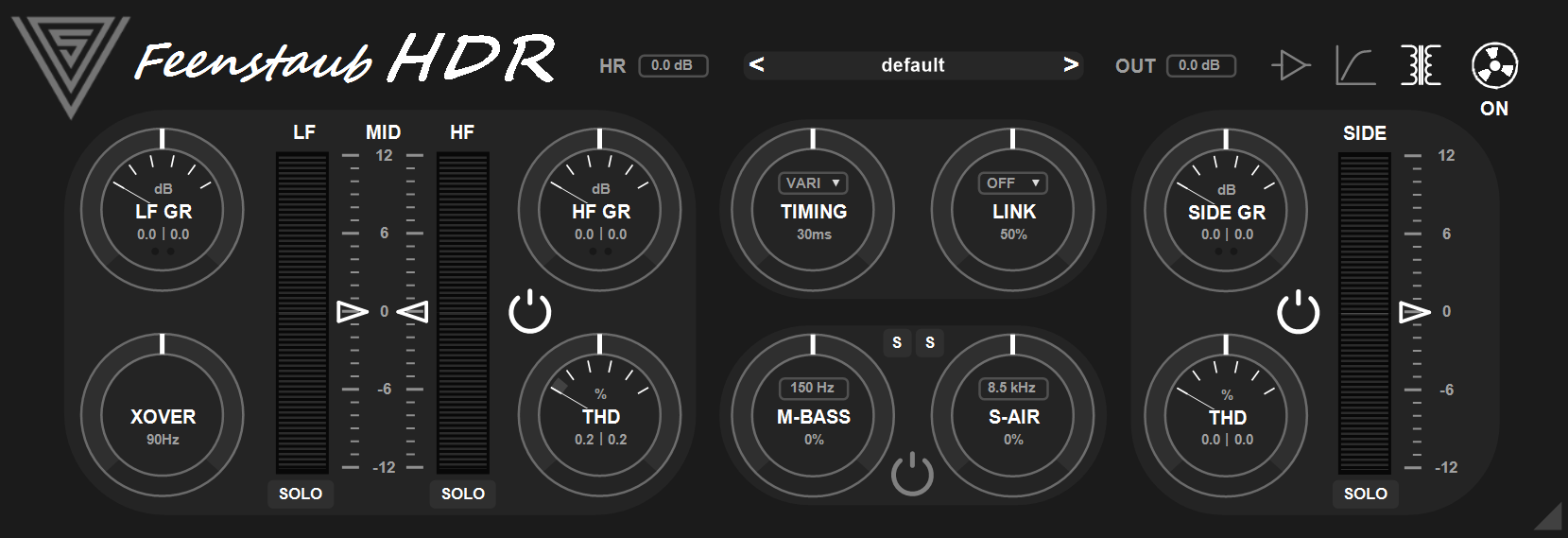The height and width of the screenshot is (538, 1568).
Task: Click the LF threshold slider arrow handle
Action: click(x=352, y=311)
